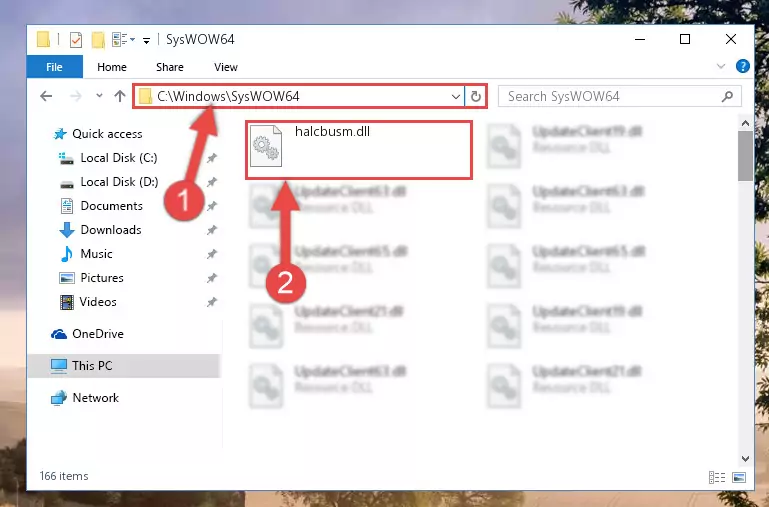
Task: Go up one folder level
Action: [x=120, y=96]
